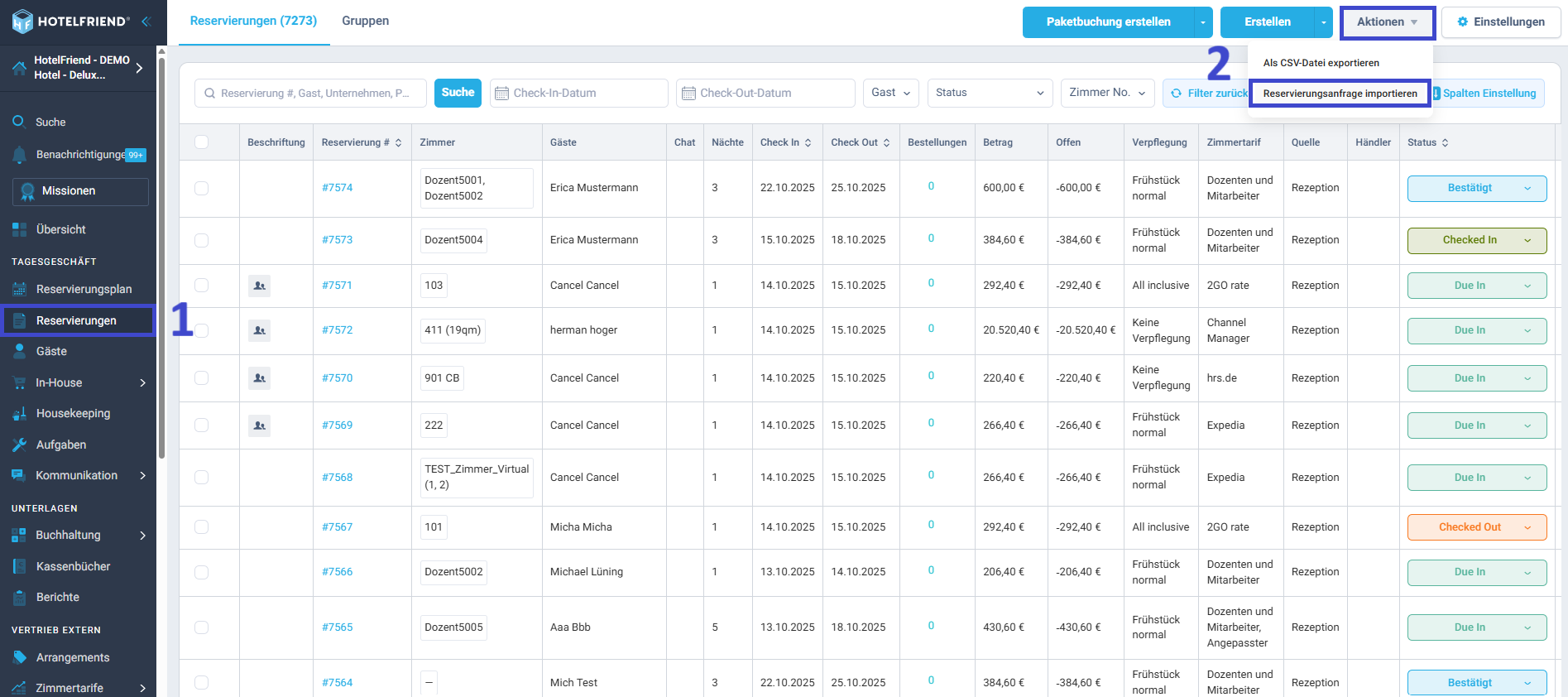
Task: Open the Gast filter dropdown
Action: pos(891,93)
